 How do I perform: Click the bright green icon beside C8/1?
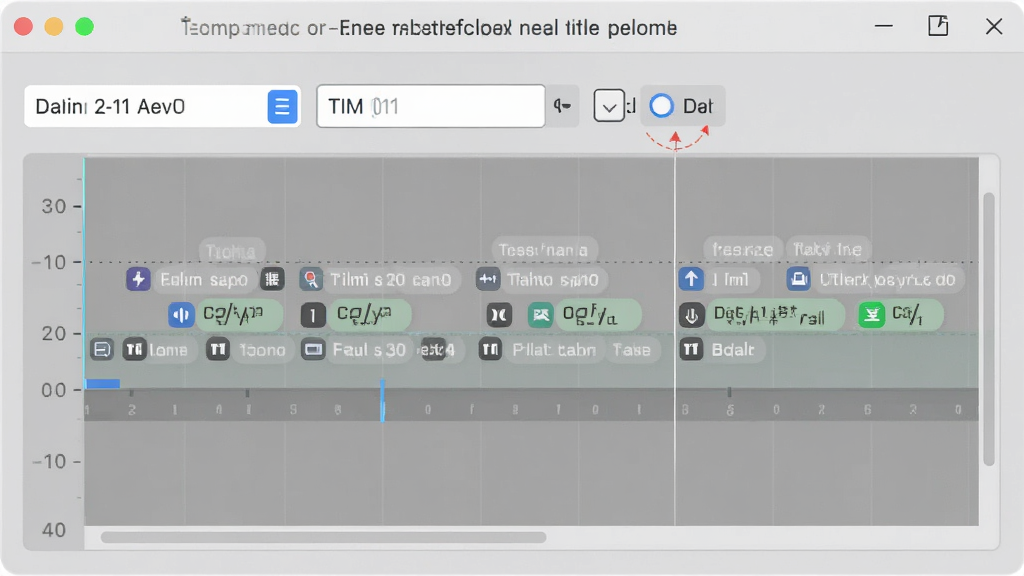point(871,315)
